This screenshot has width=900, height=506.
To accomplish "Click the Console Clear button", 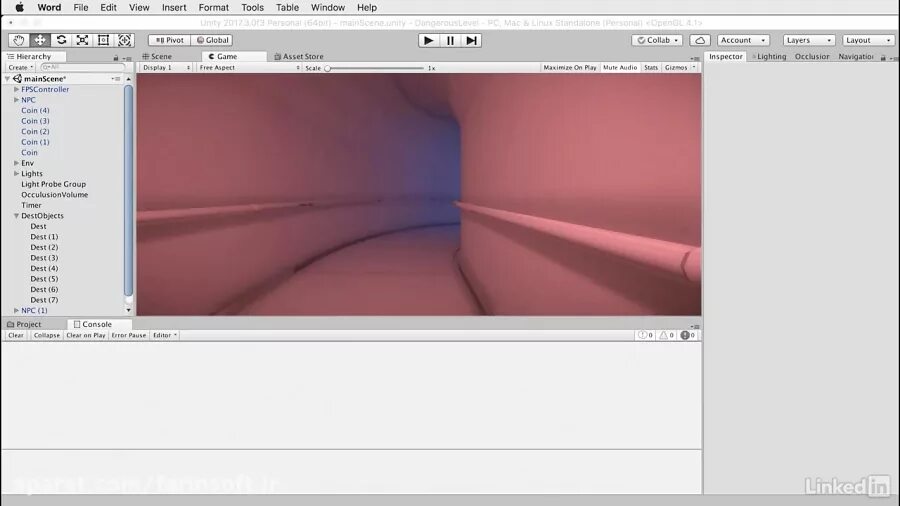I will pyautogui.click(x=16, y=335).
